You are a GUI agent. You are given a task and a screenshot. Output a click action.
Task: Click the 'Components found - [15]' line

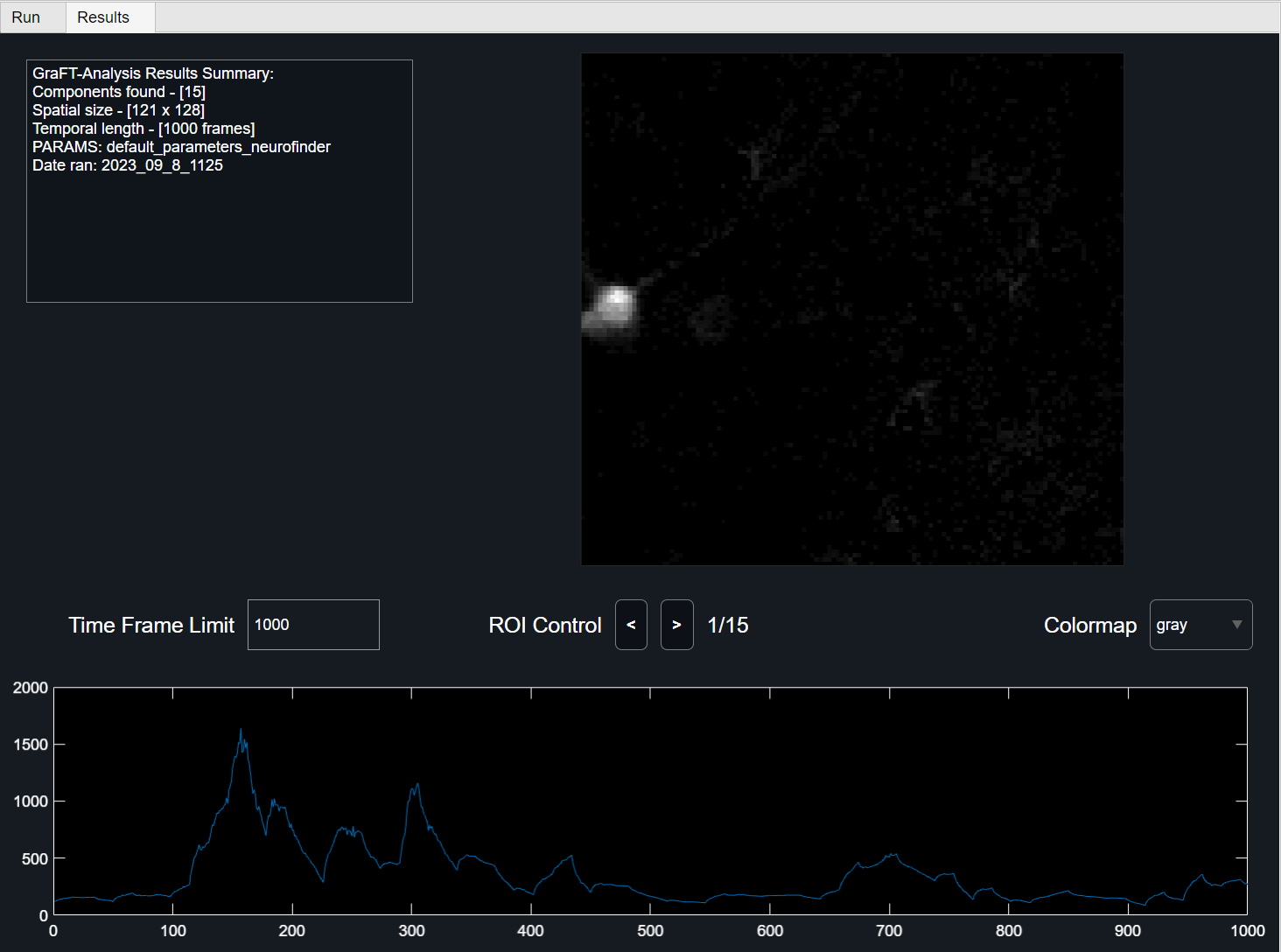click(x=119, y=92)
